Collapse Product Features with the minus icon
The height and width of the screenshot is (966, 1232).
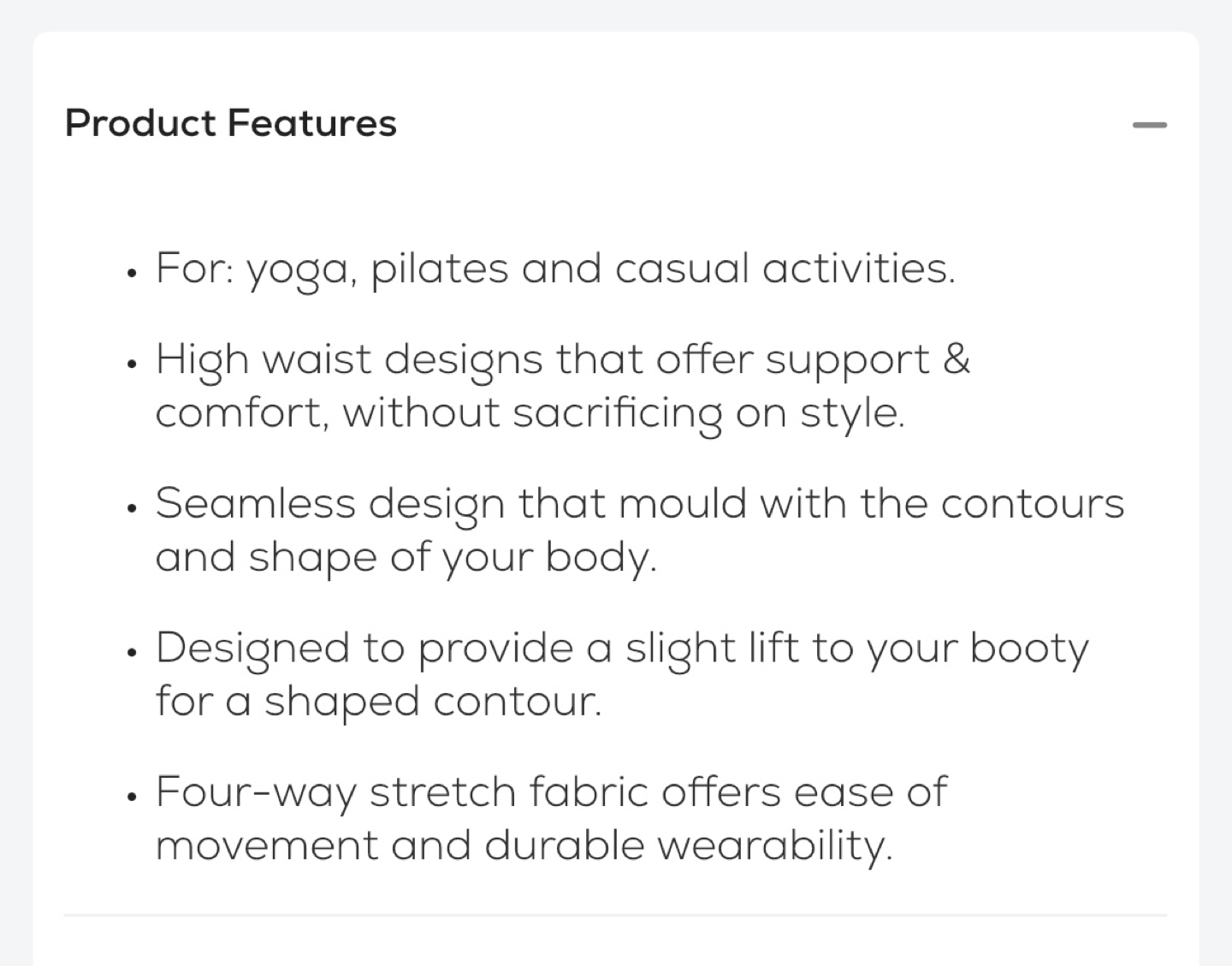[1149, 125]
